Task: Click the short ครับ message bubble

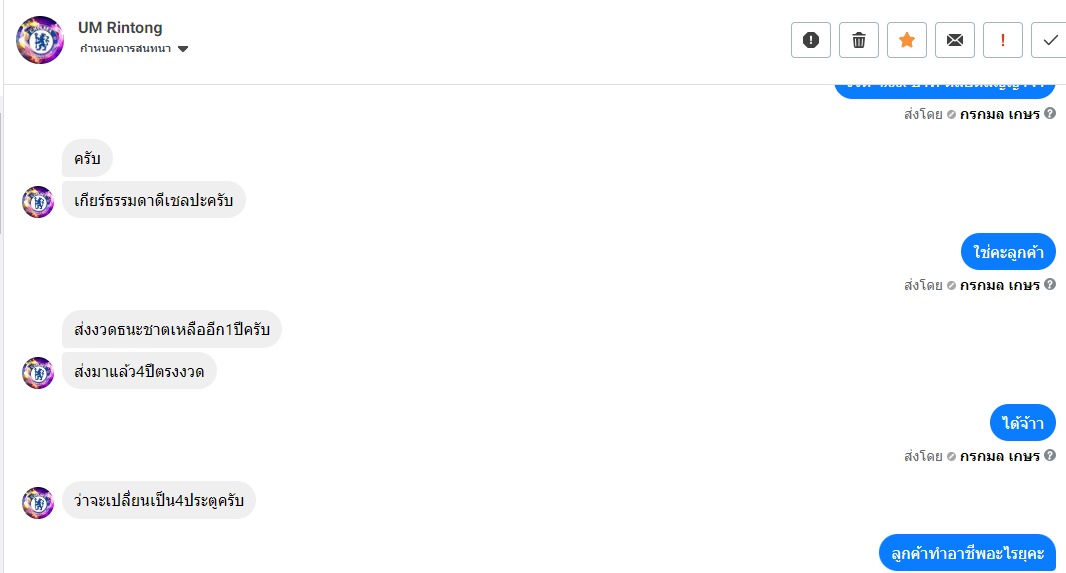Action: coord(88,159)
